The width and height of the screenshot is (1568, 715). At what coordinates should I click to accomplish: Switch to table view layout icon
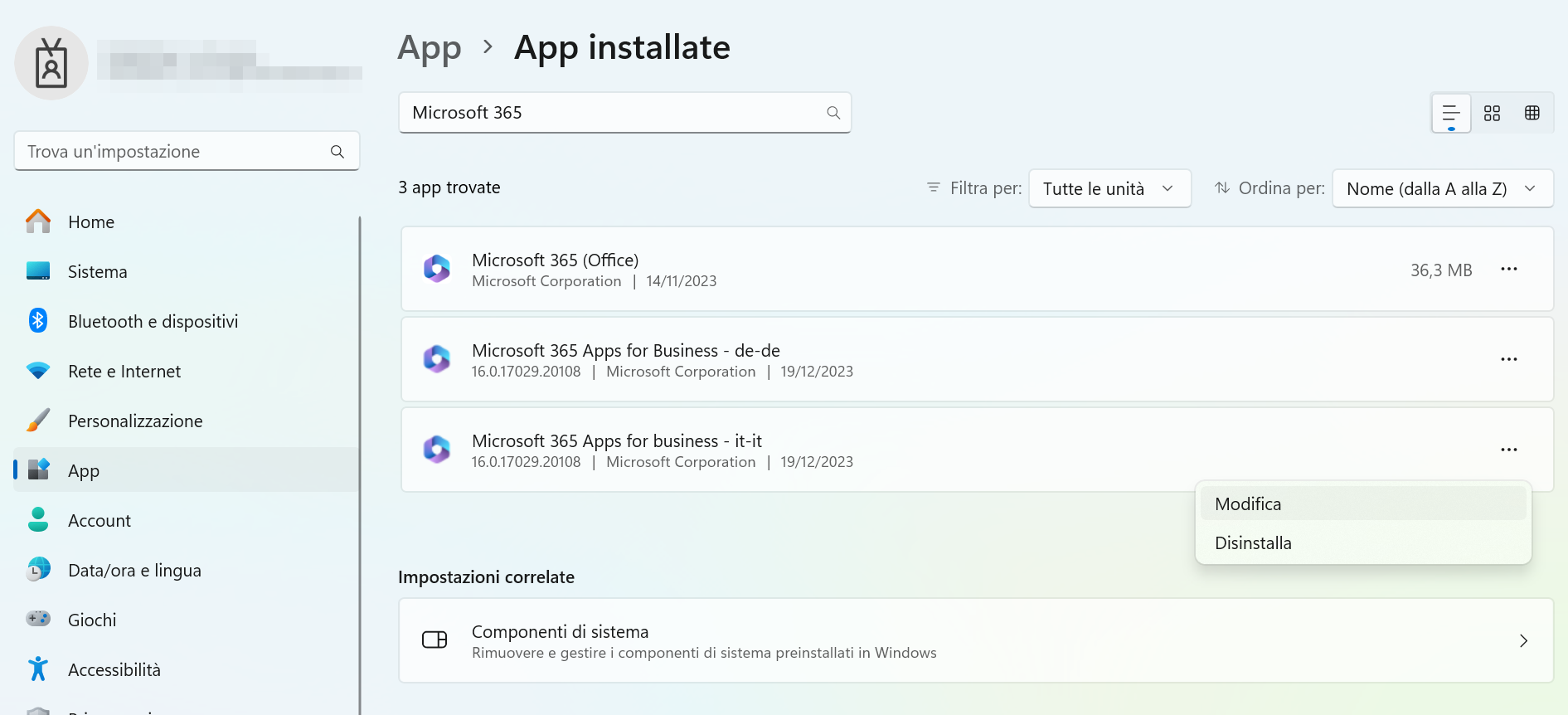(1532, 114)
